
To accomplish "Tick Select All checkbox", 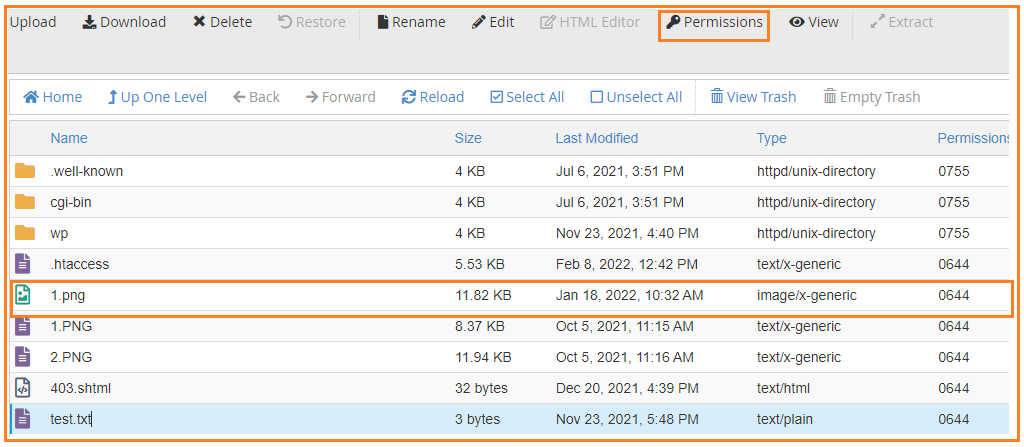I will [x=496, y=97].
